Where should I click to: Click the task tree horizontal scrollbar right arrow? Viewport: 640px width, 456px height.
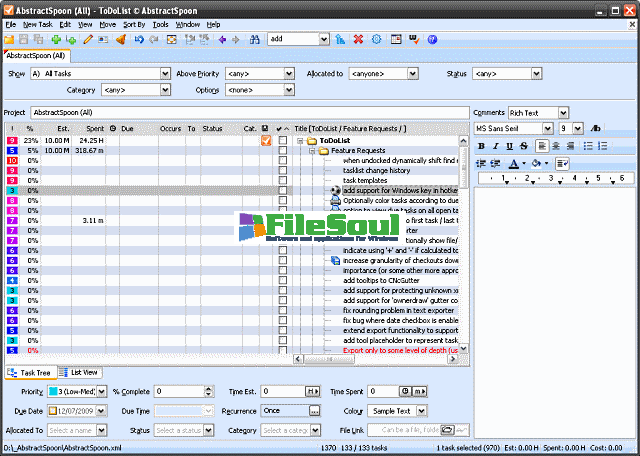point(452,359)
